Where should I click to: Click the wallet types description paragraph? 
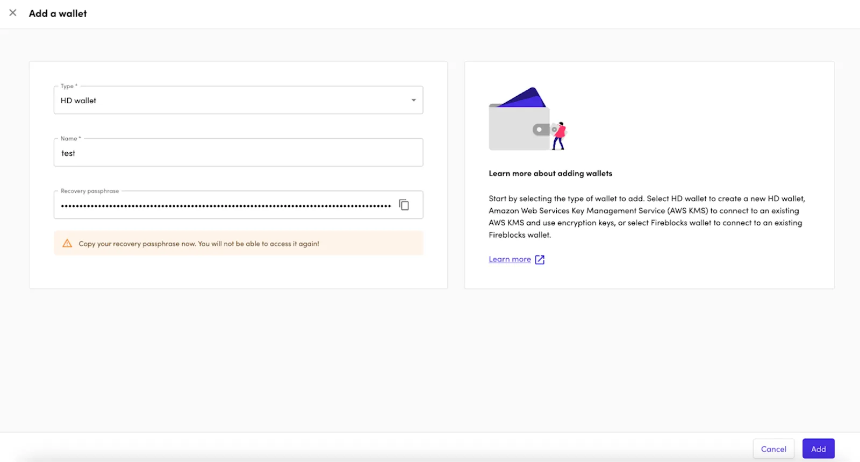pos(647,216)
